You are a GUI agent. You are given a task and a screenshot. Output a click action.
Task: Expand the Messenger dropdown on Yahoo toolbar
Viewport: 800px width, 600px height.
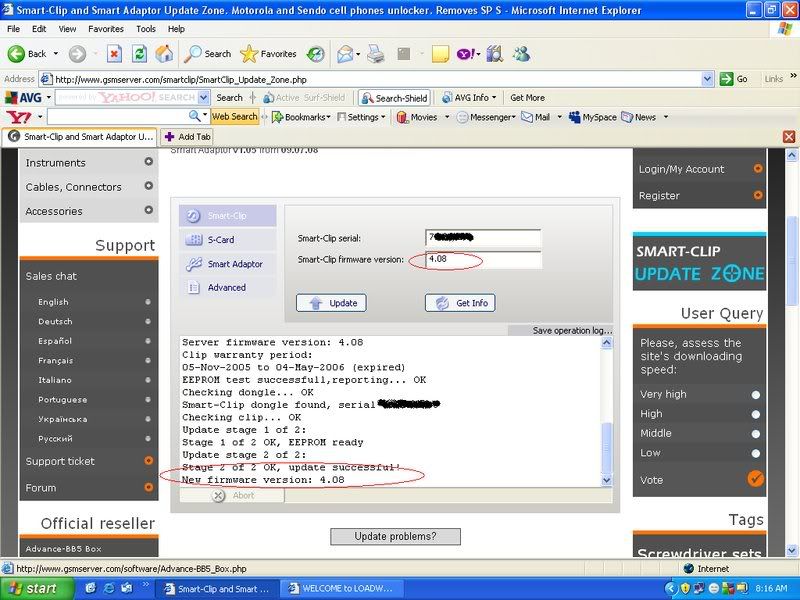515,117
